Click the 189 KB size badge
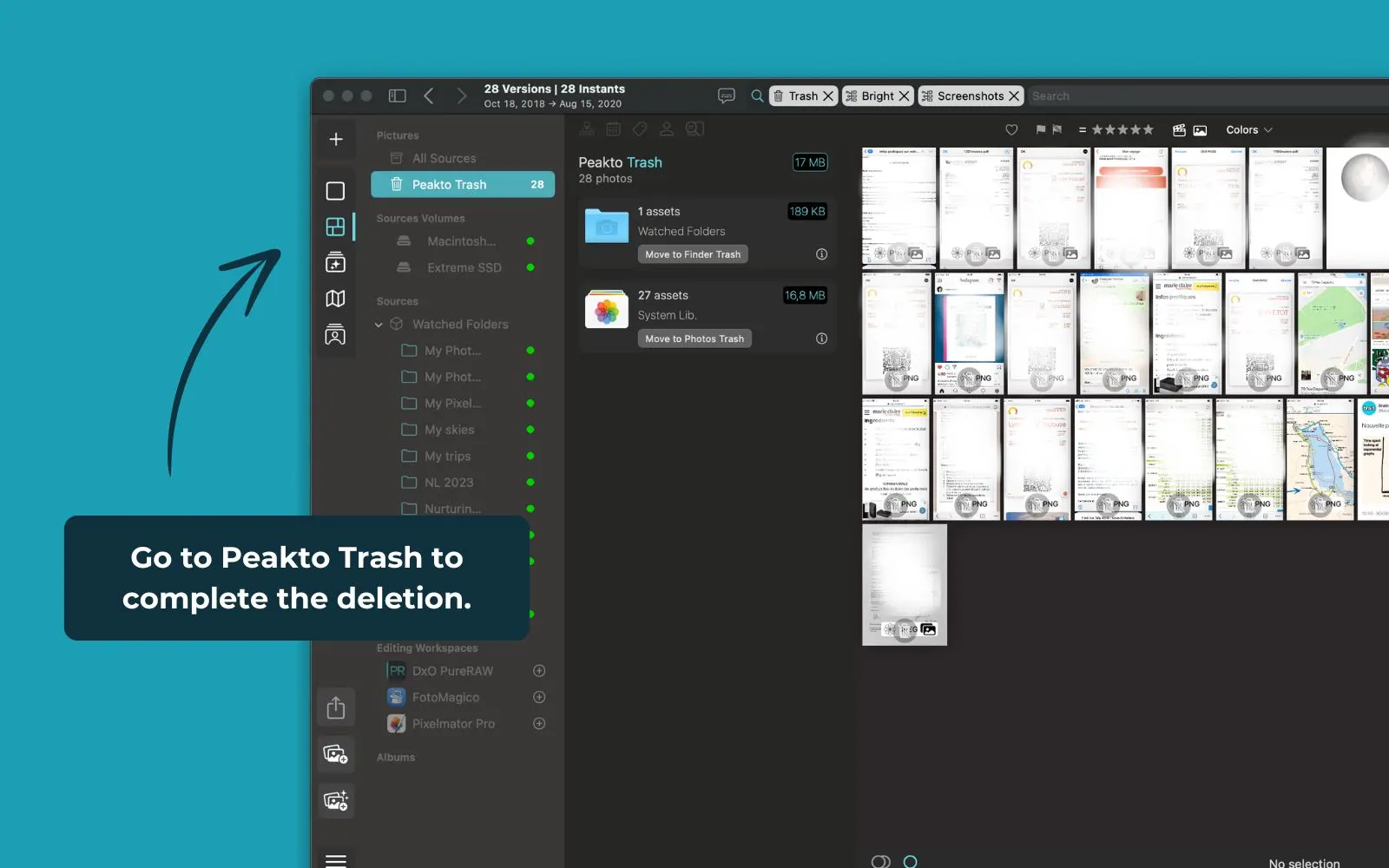This screenshot has height=868, width=1389. tap(807, 212)
